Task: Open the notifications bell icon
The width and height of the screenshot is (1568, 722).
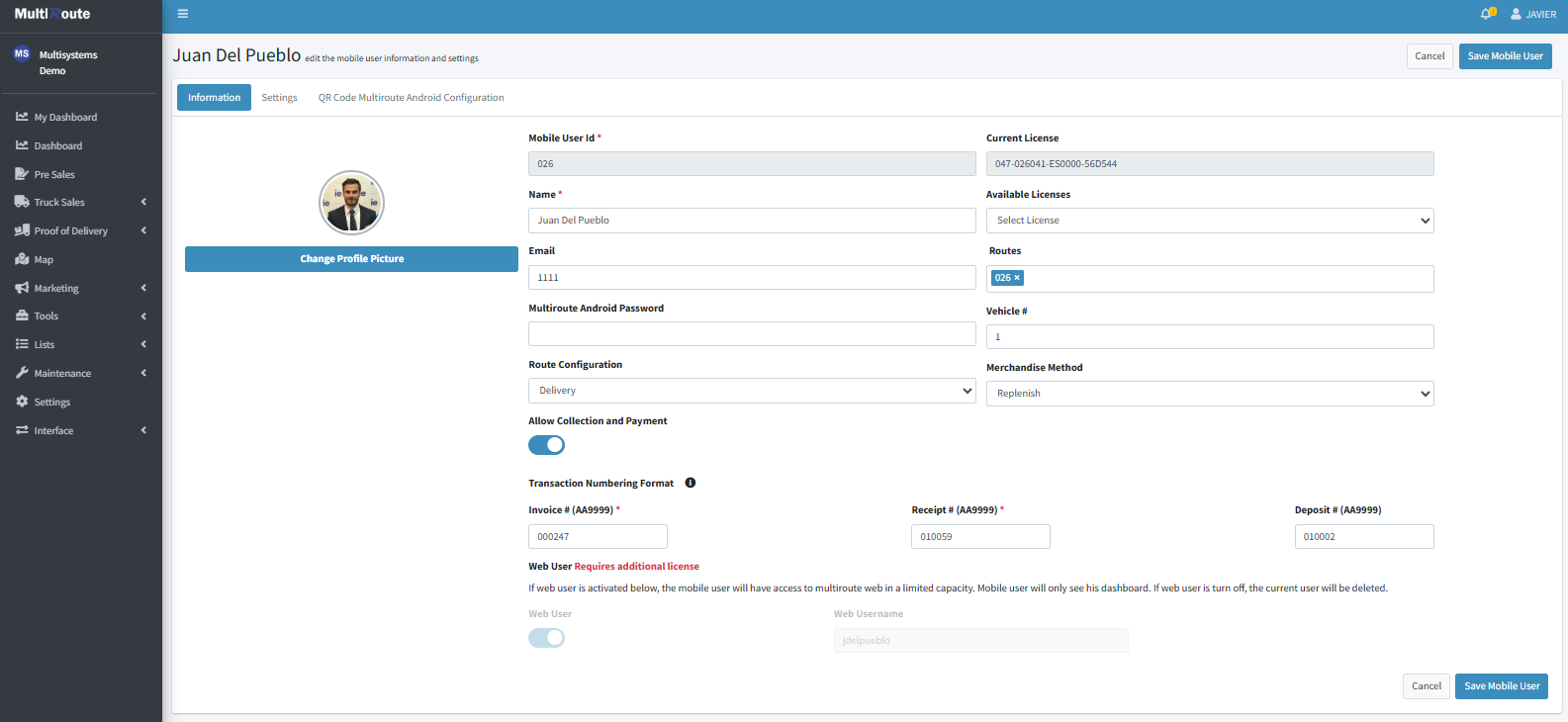Action: [1487, 14]
